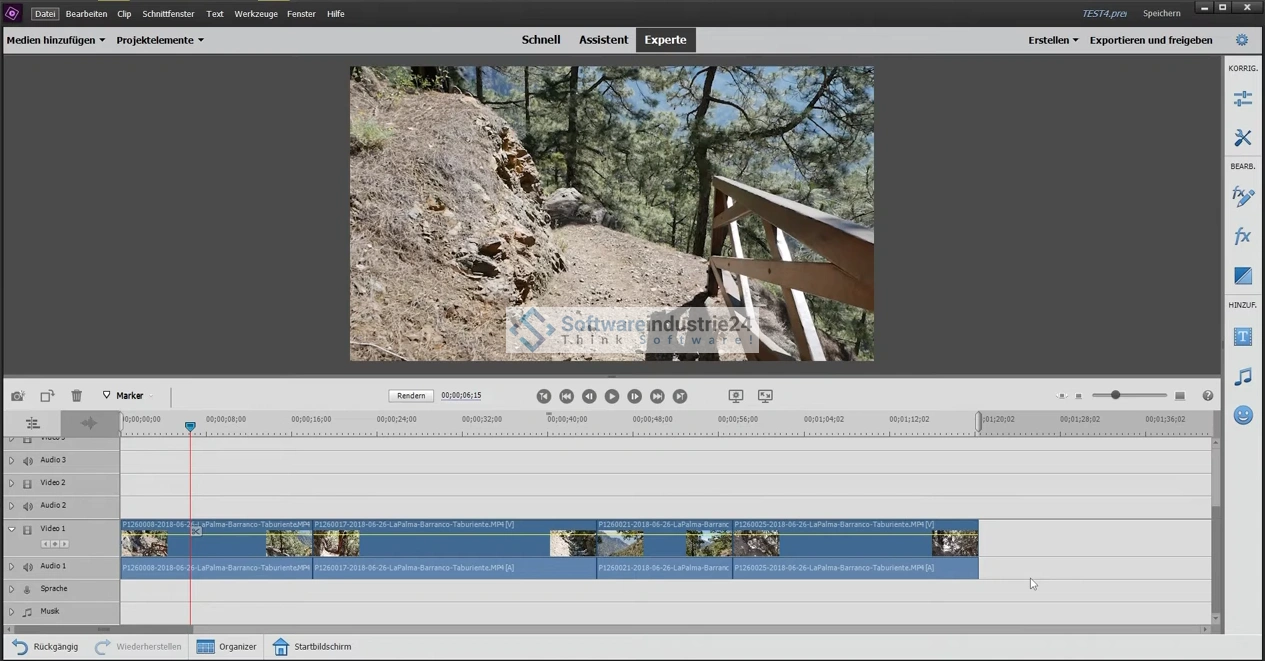Screen dimensions: 1265x661
Task: Collapse the Video 1 track
Action: 12,529
